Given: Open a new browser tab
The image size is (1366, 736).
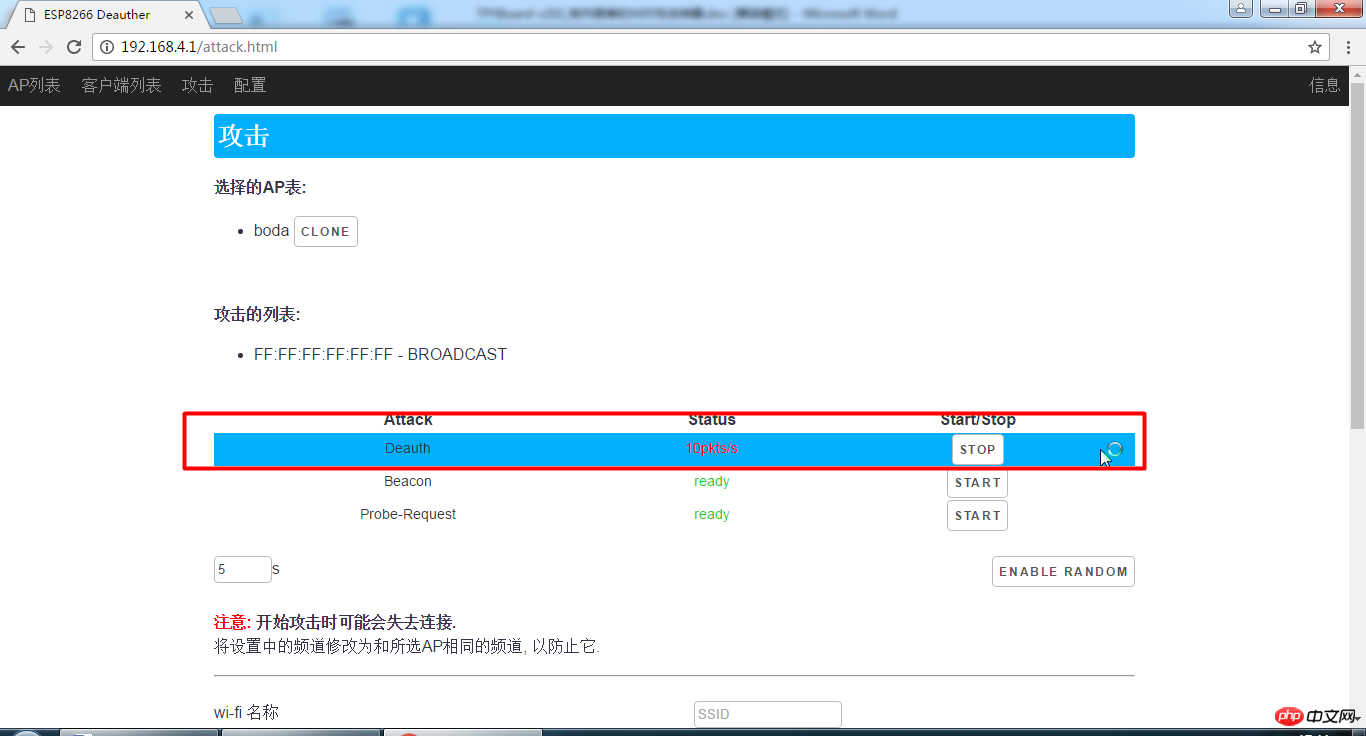Looking at the screenshot, I should [x=227, y=15].
